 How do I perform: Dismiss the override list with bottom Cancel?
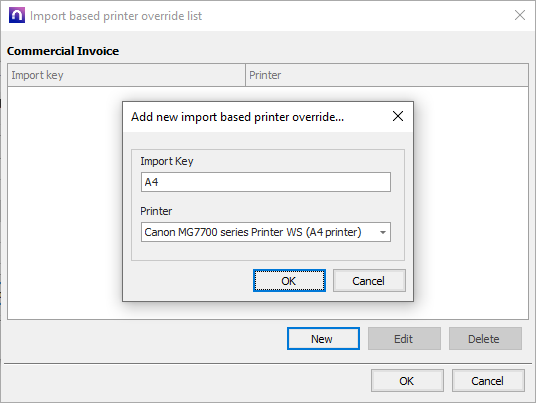tap(488, 380)
